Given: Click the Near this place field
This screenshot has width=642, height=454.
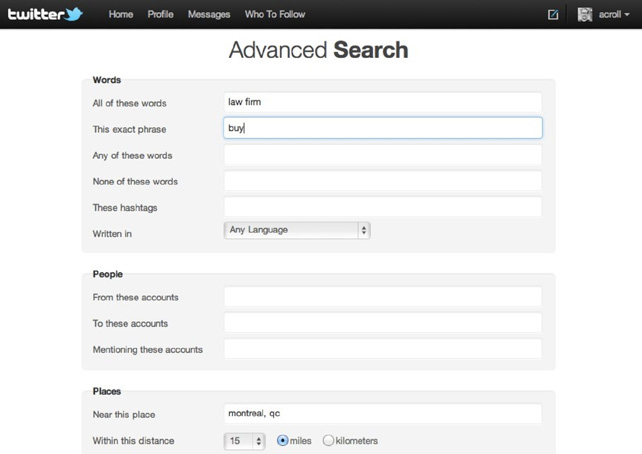Looking at the screenshot, I should (383, 414).
